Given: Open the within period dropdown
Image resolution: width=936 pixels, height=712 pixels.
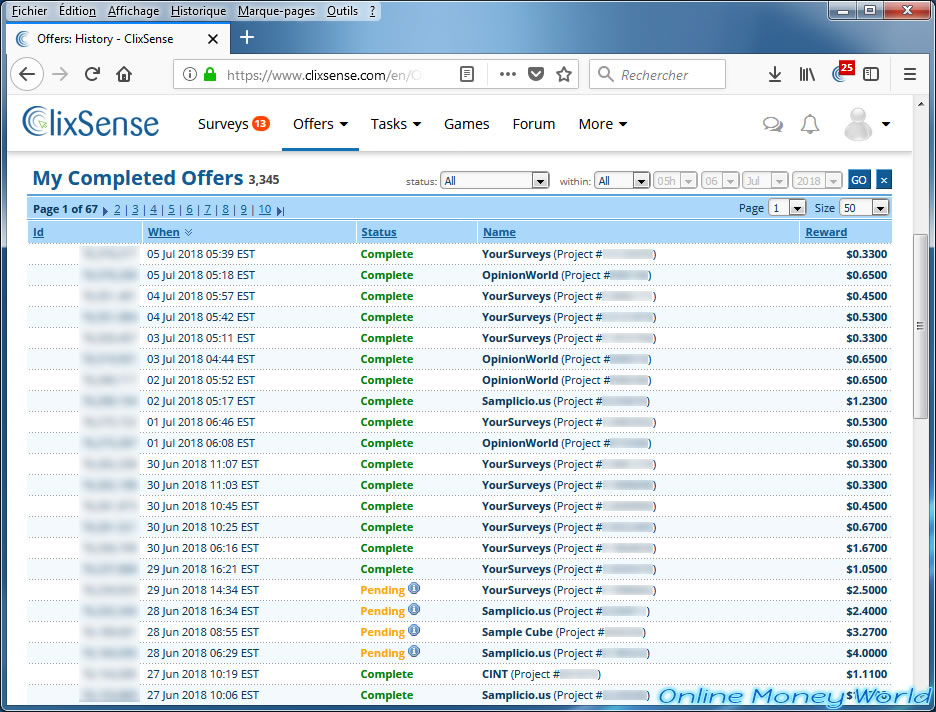Looking at the screenshot, I should [622, 180].
